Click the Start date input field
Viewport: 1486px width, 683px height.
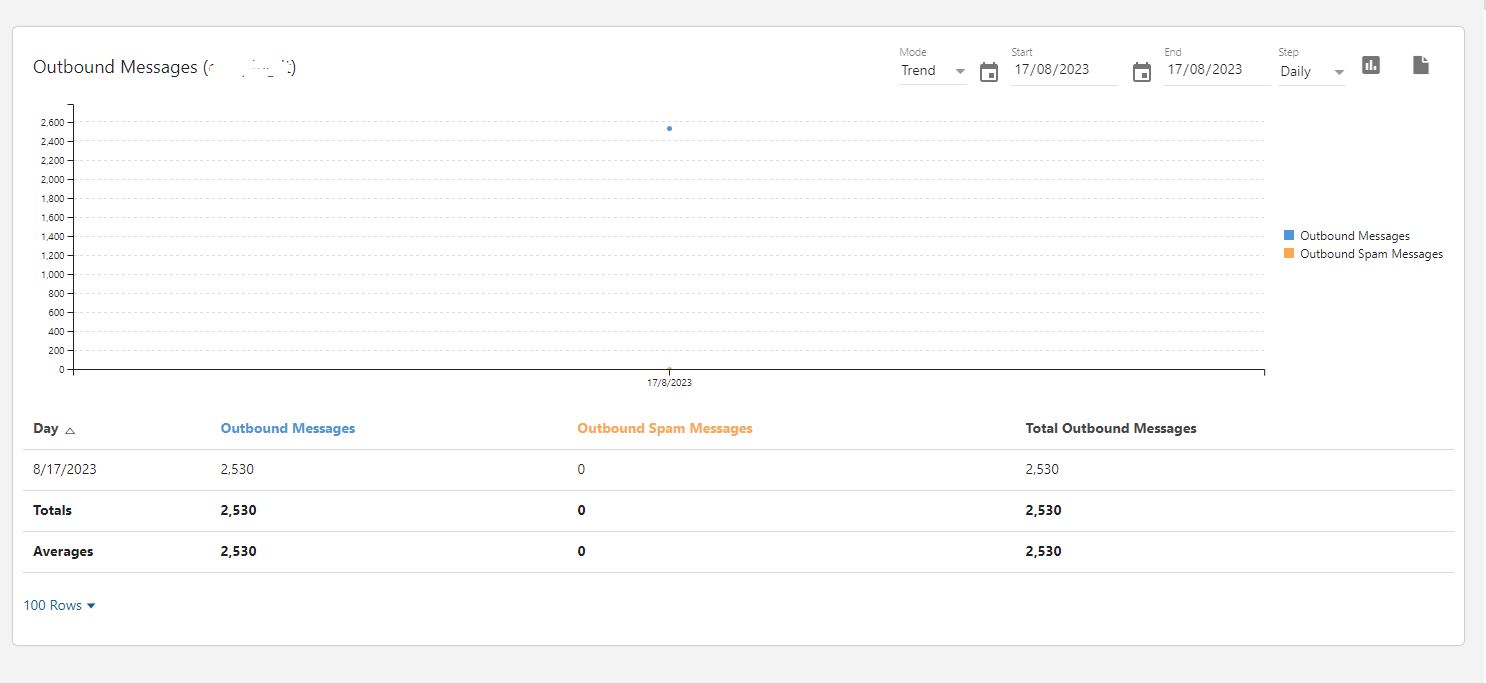point(1063,70)
